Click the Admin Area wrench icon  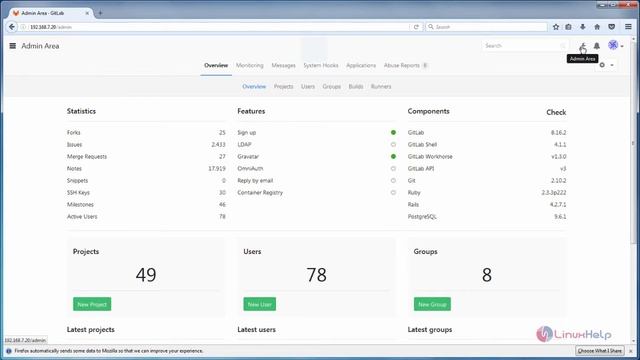coord(583,46)
